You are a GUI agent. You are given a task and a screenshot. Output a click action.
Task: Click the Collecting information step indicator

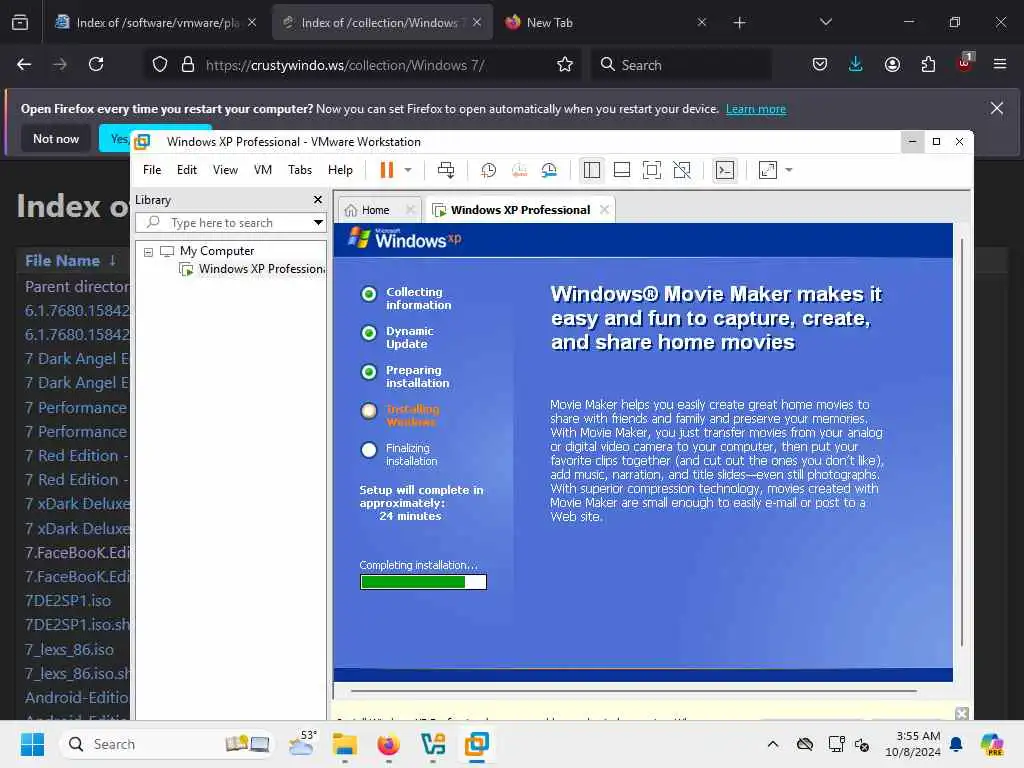click(x=369, y=294)
